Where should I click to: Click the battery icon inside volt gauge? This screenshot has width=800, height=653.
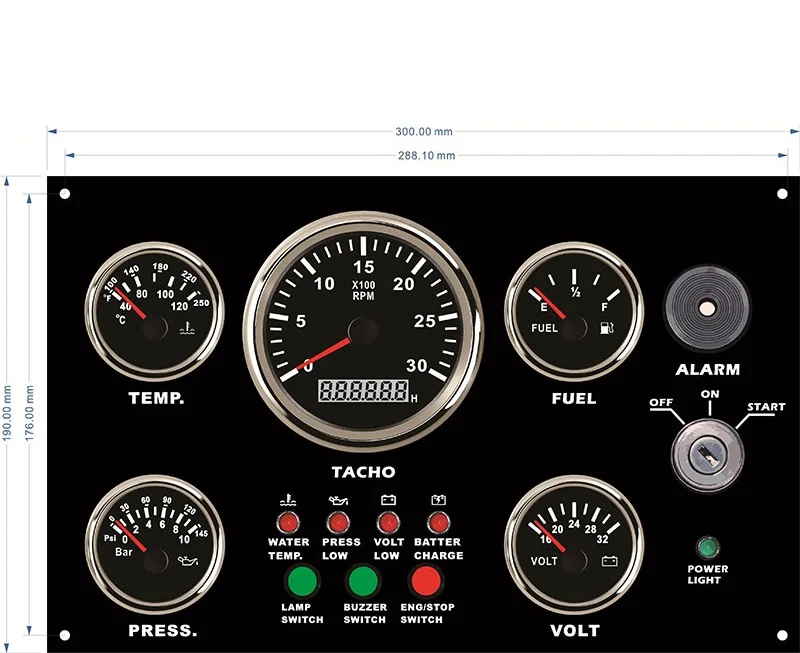click(x=609, y=561)
